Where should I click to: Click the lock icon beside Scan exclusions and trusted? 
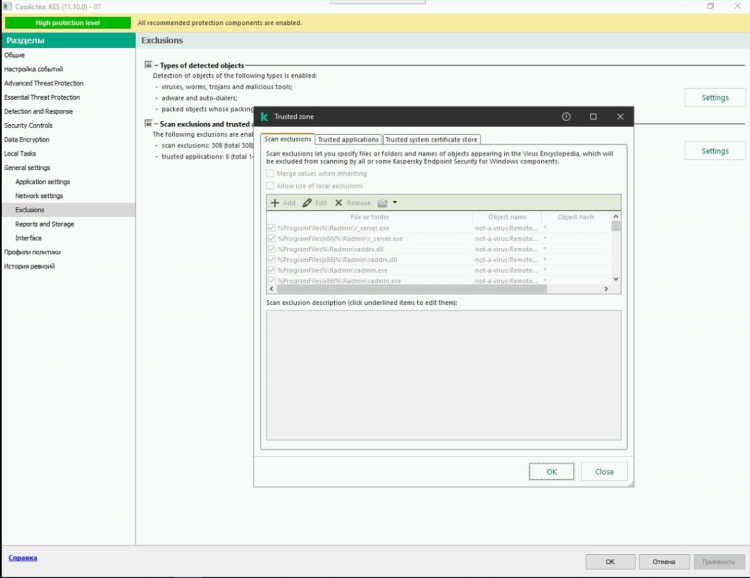click(x=148, y=123)
